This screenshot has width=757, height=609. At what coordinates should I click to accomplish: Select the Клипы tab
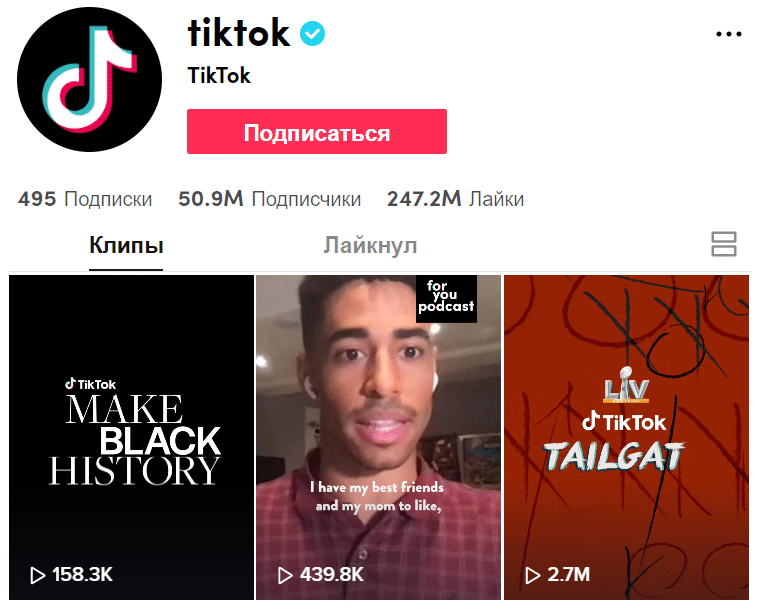pos(126,245)
